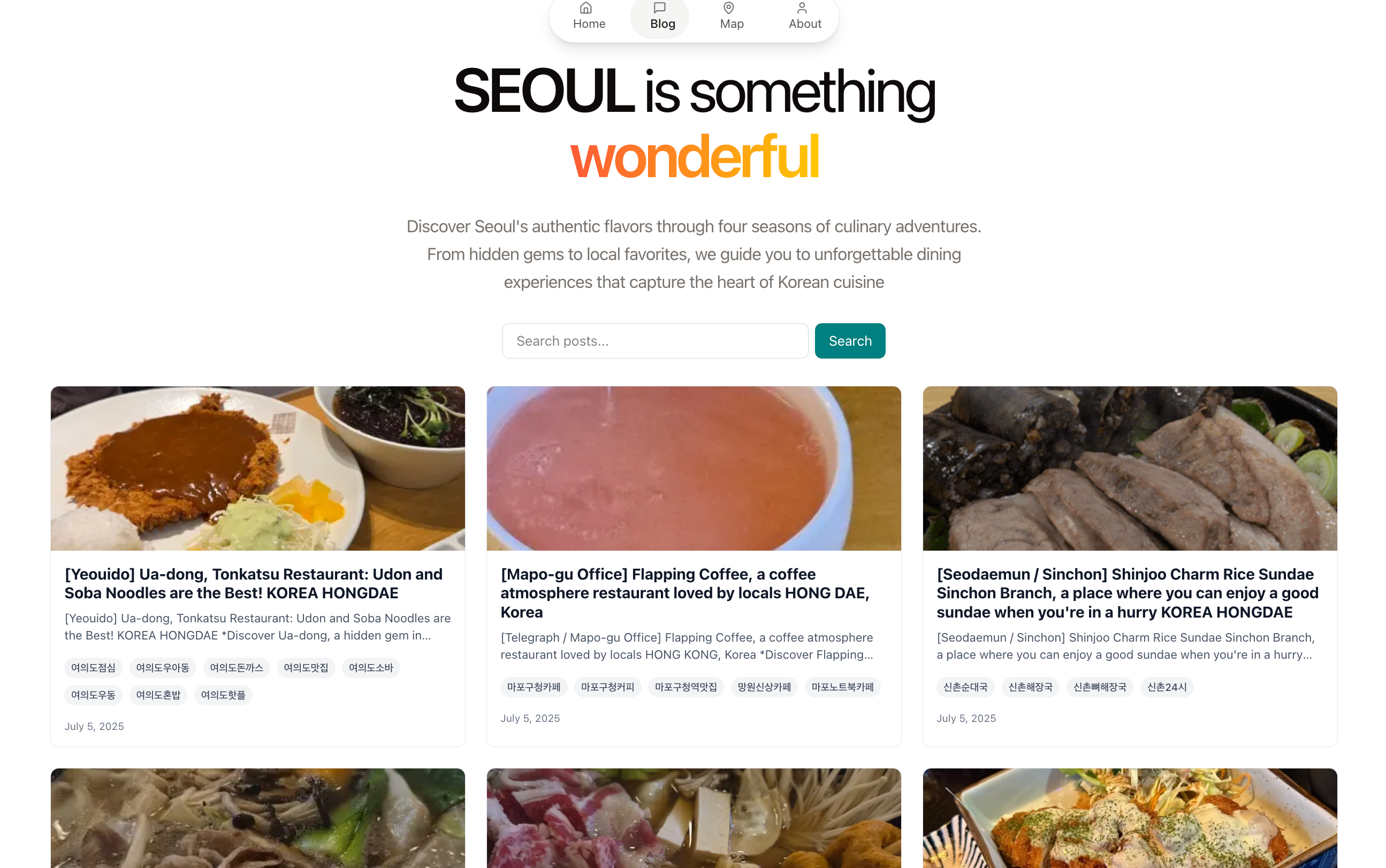Go to the About navigation tab
Image resolution: width=1386 pixels, height=868 pixels.
804,17
